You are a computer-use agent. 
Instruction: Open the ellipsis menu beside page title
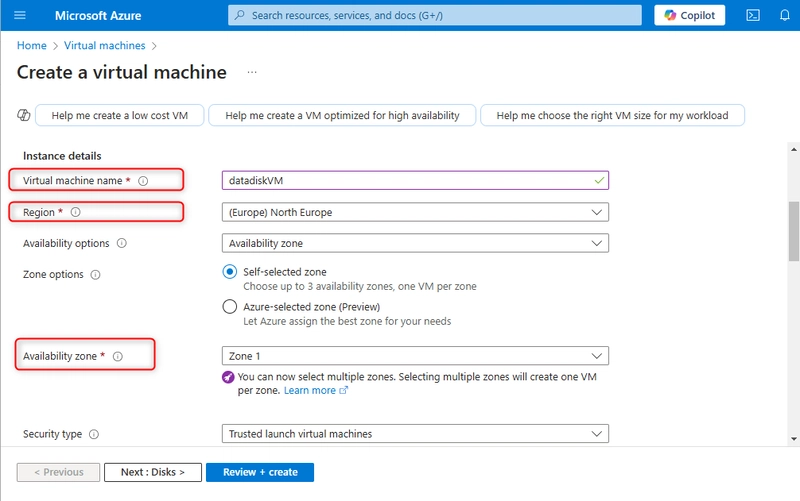[x=252, y=72]
